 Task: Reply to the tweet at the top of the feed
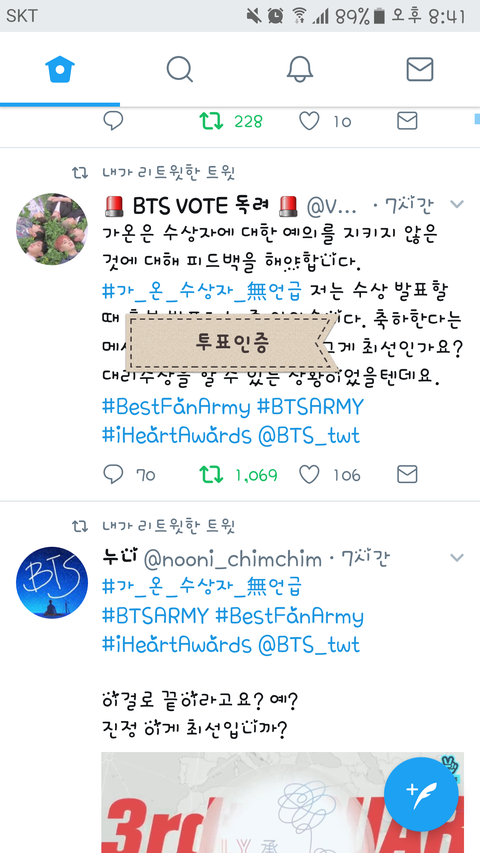[x=113, y=120]
